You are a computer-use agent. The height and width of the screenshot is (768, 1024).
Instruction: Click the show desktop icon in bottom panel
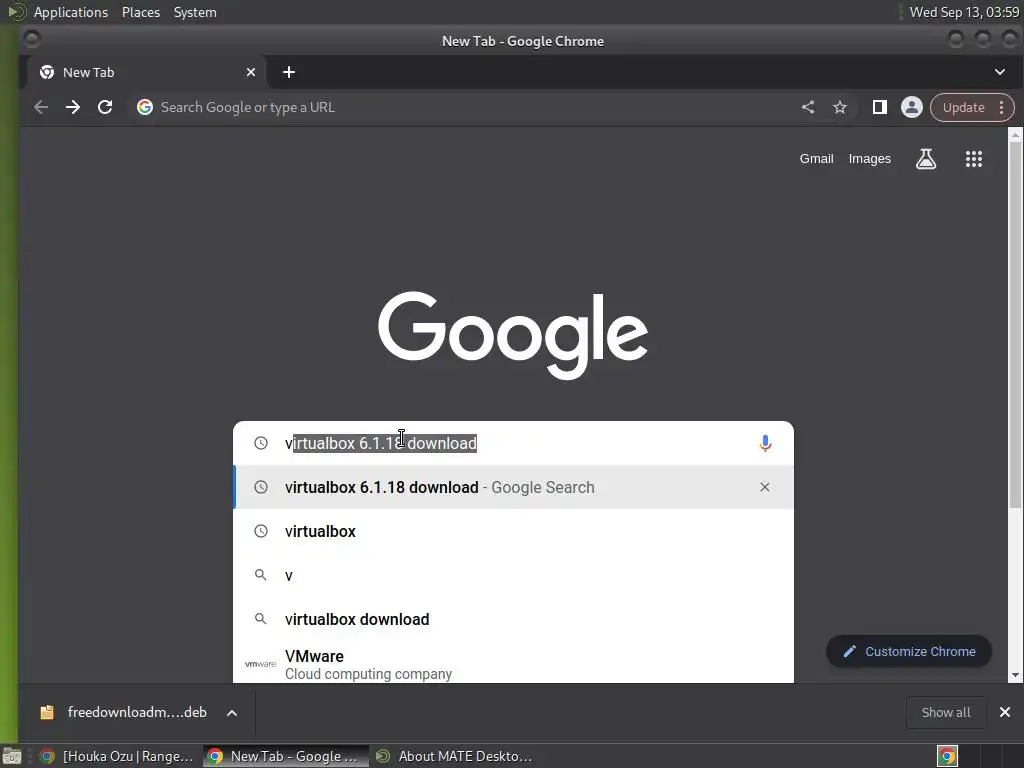point(12,756)
